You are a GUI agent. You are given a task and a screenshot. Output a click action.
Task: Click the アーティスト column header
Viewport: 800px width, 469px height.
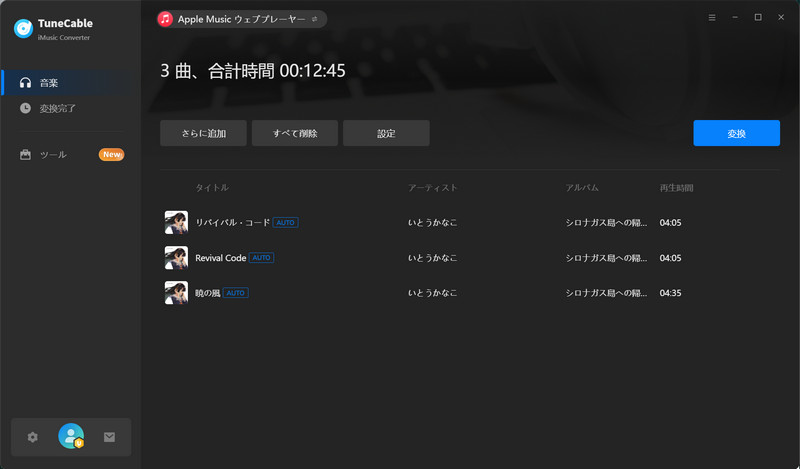[433, 188]
